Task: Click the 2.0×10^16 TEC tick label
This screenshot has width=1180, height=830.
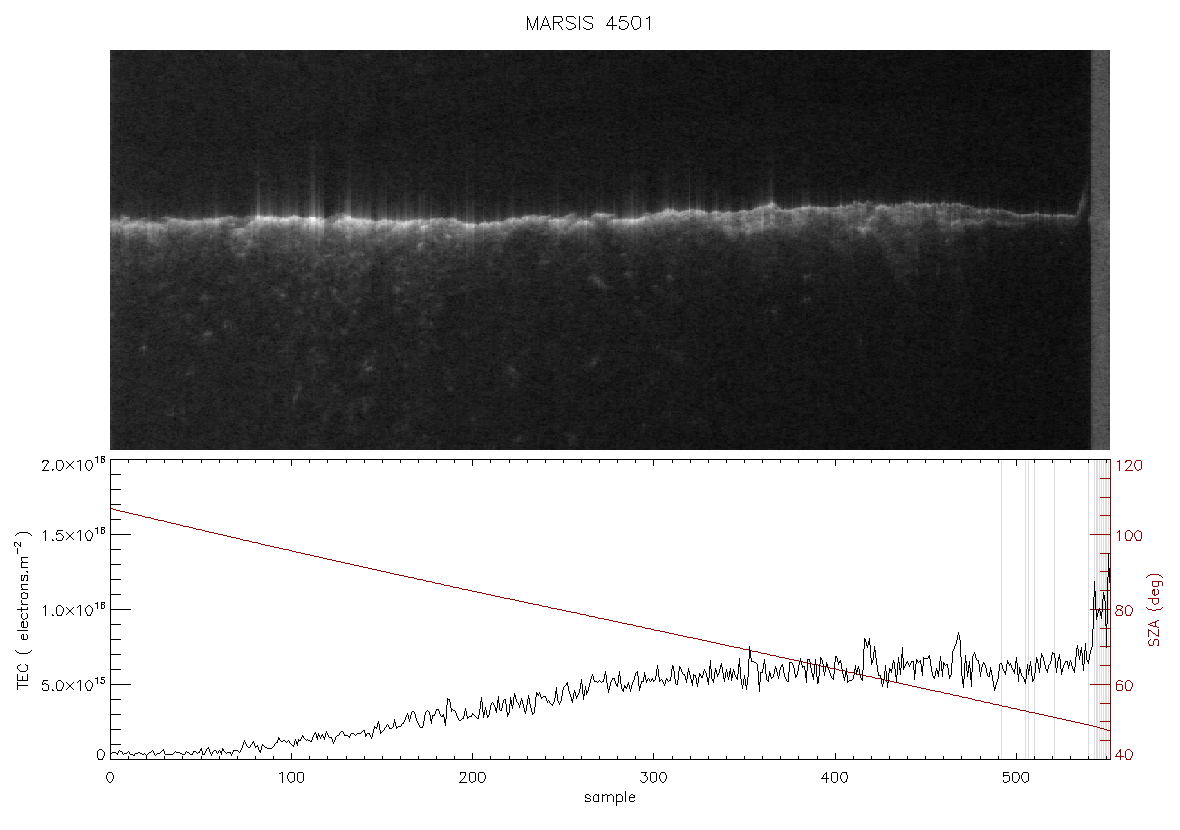Action: click(73, 465)
